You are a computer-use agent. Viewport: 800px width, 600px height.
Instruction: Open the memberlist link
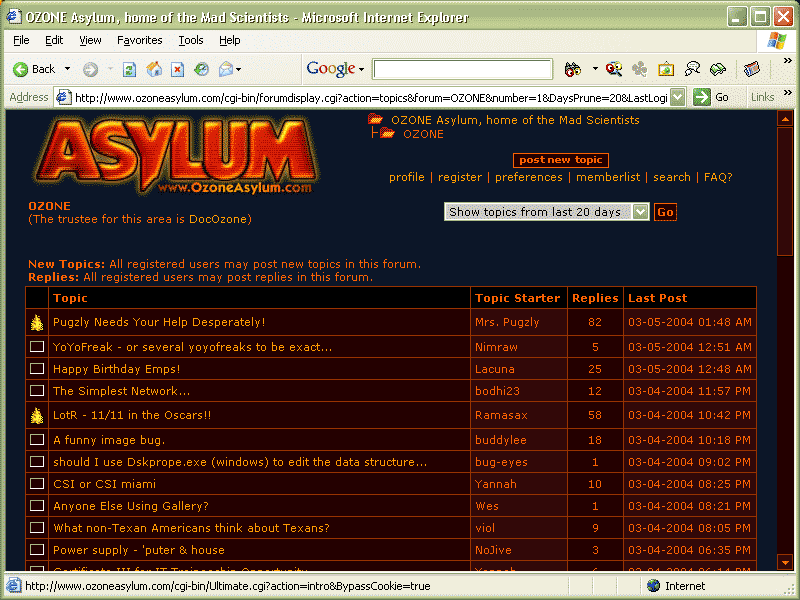coord(608,177)
